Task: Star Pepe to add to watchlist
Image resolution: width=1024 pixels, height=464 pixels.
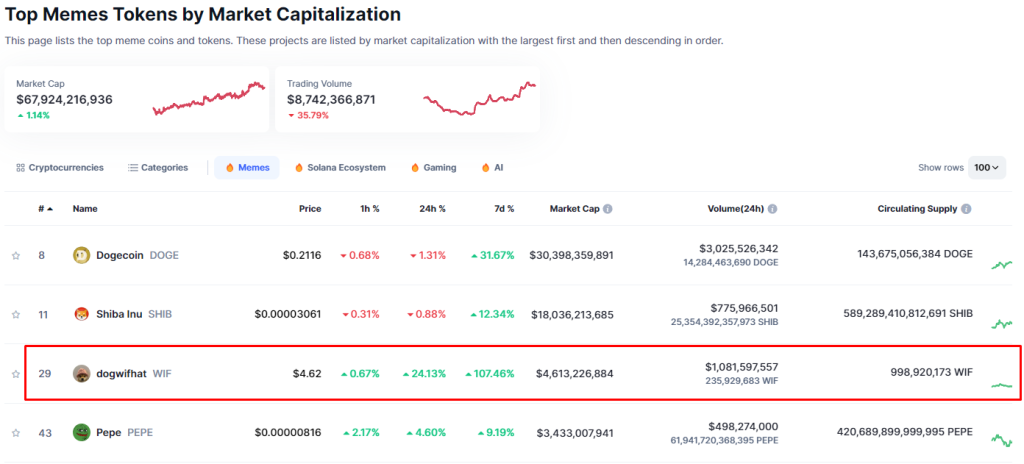Action: tap(16, 433)
